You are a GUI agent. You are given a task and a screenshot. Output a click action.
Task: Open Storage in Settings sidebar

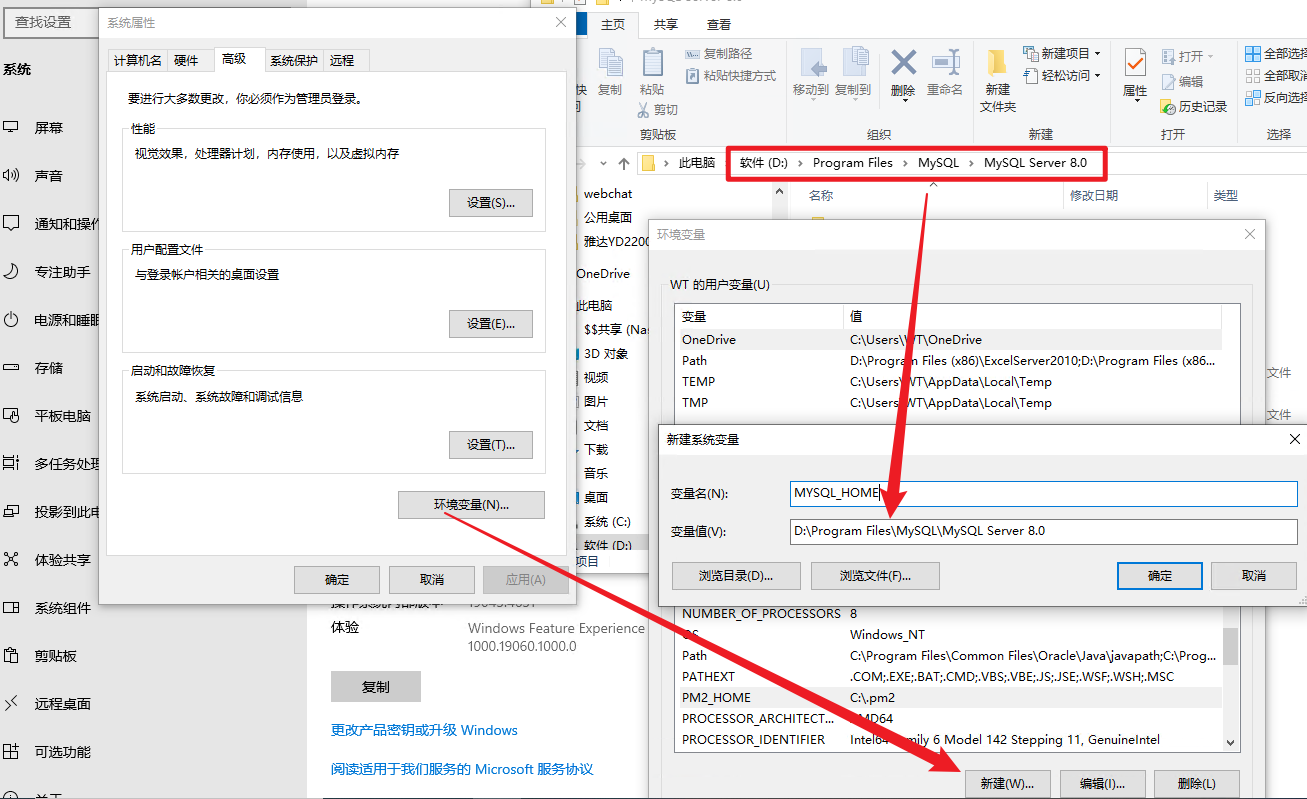(x=48, y=368)
